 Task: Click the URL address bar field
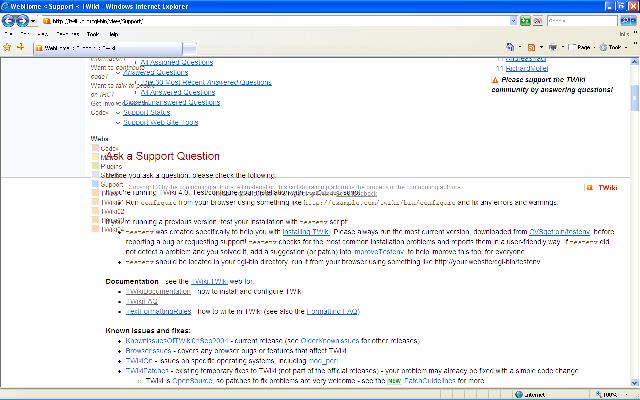tap(250, 20)
